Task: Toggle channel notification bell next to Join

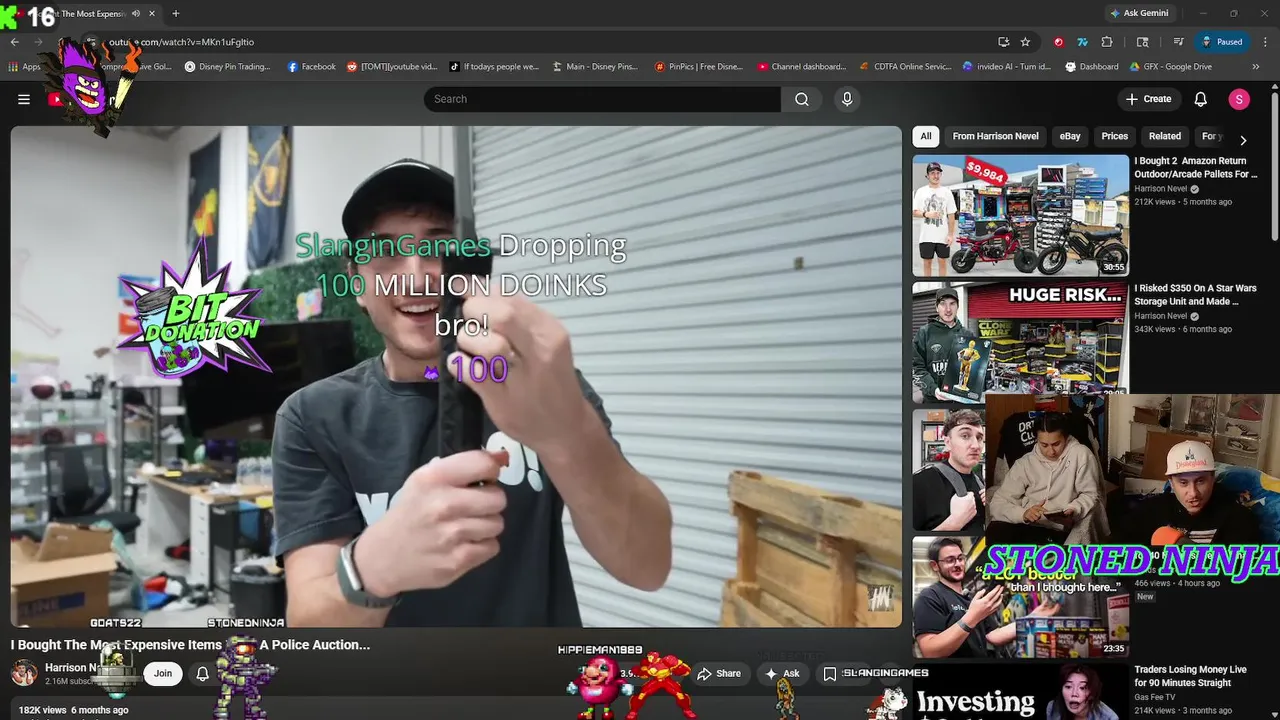Action: point(202,674)
